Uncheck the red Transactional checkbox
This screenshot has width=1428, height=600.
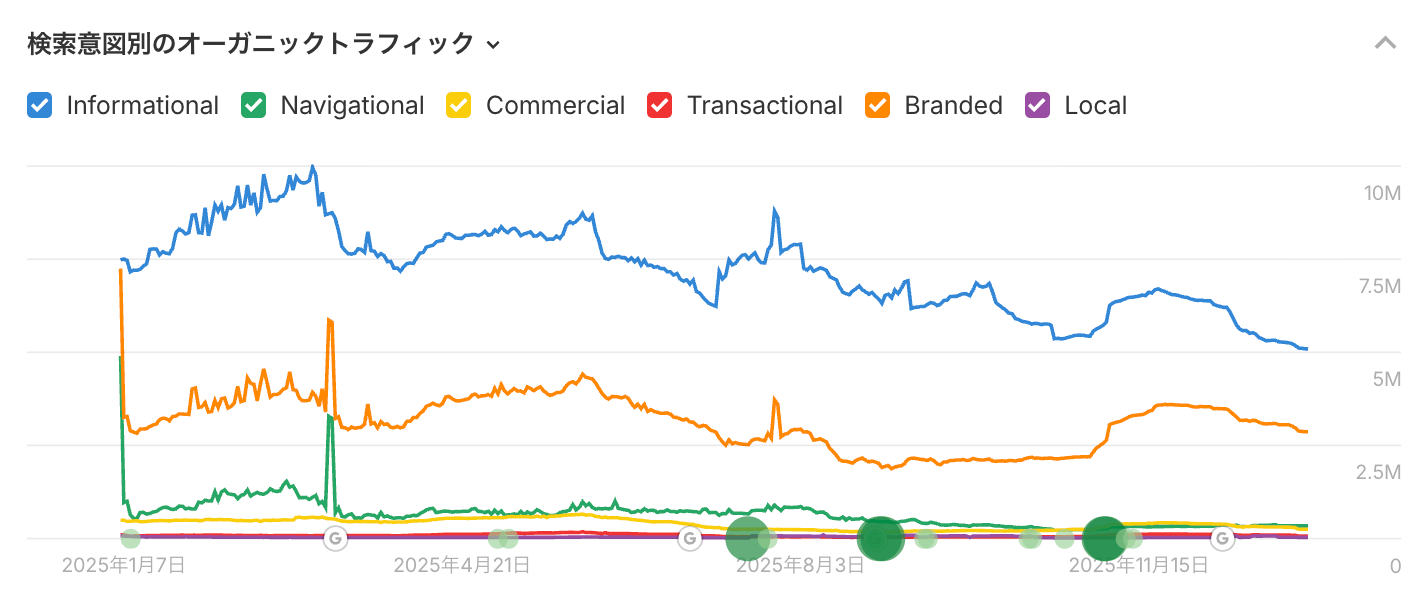pos(660,105)
